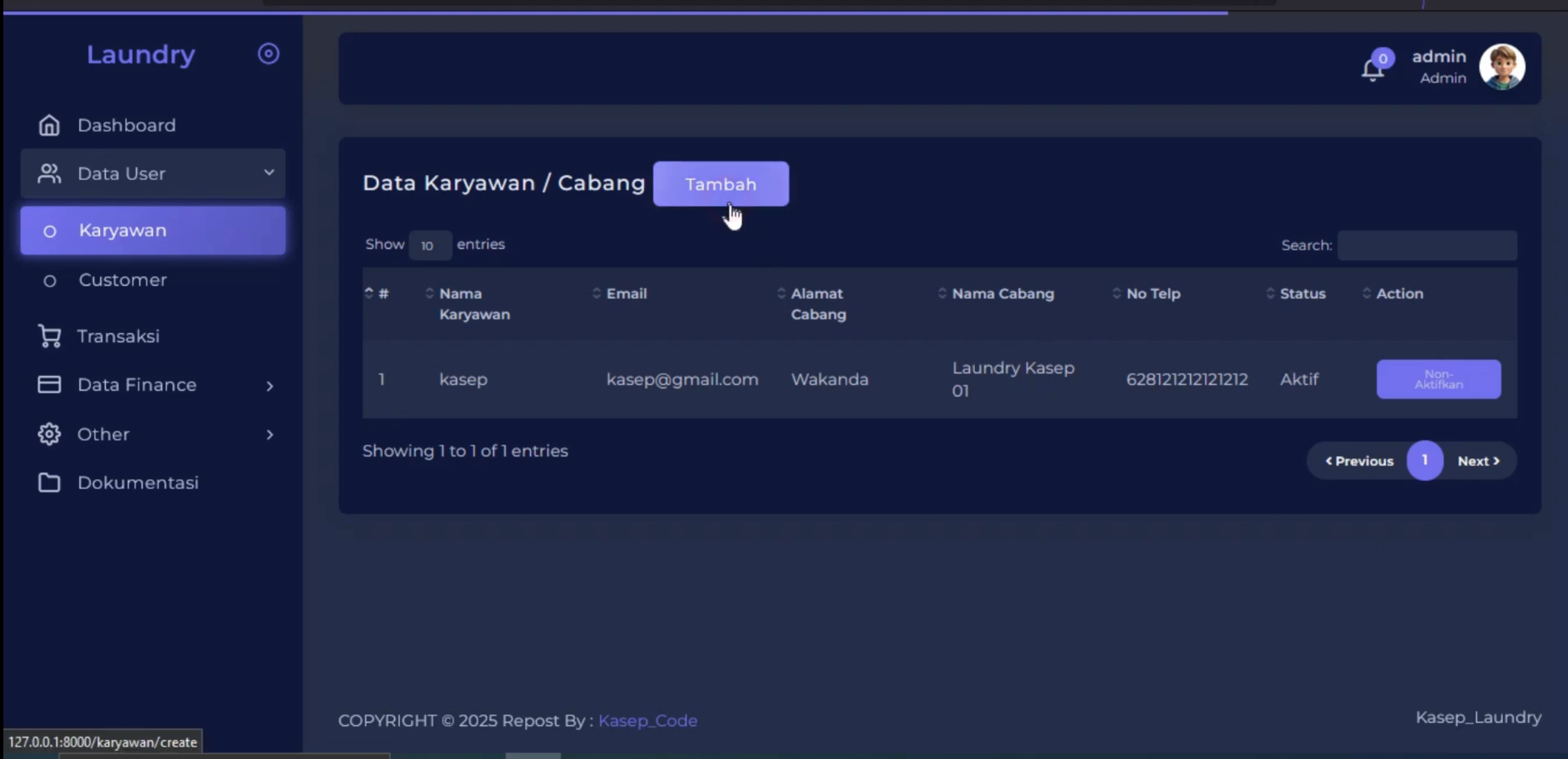1568x759 pixels.
Task: Sort by Action column
Action: pos(1399,294)
